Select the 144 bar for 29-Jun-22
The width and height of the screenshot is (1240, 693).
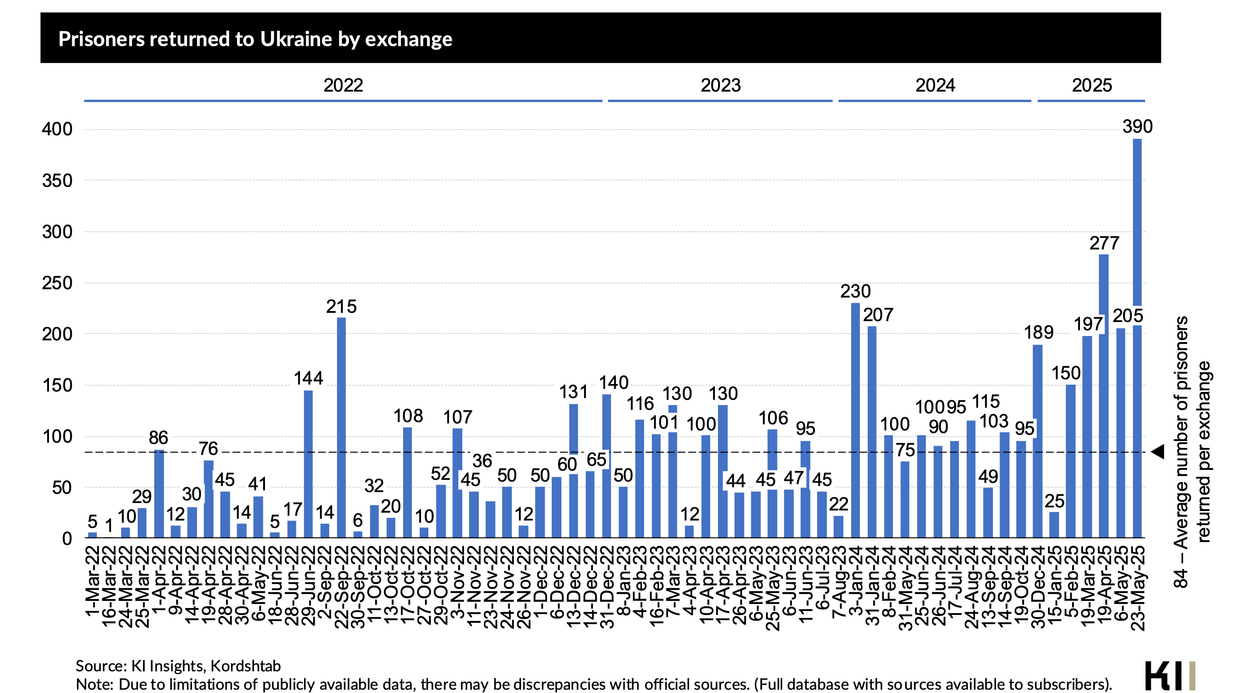(308, 464)
